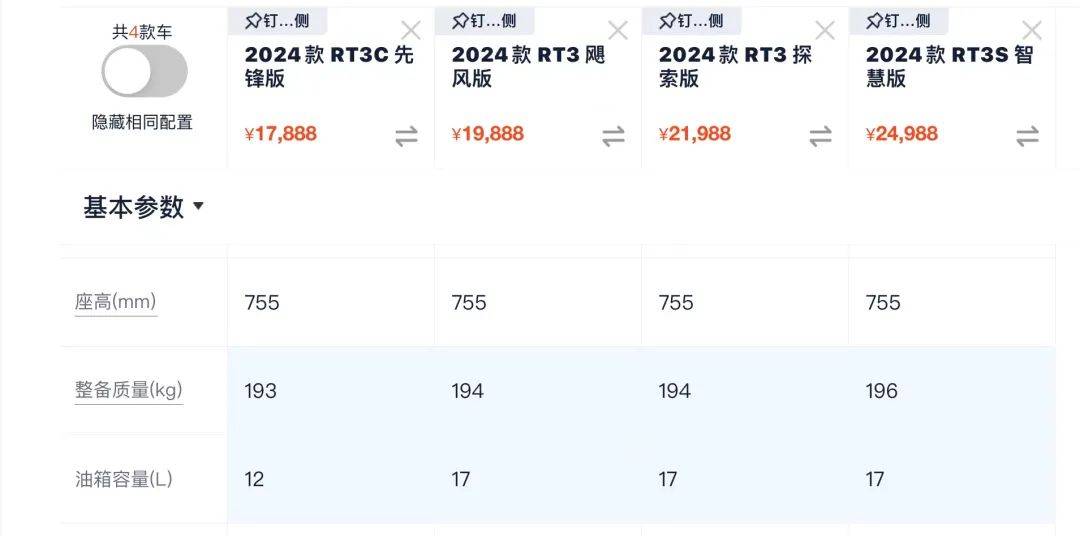Image resolution: width=1080 pixels, height=536 pixels.
Task: Open 2024款 RT3S 智慧版 title link
Action: point(949,66)
